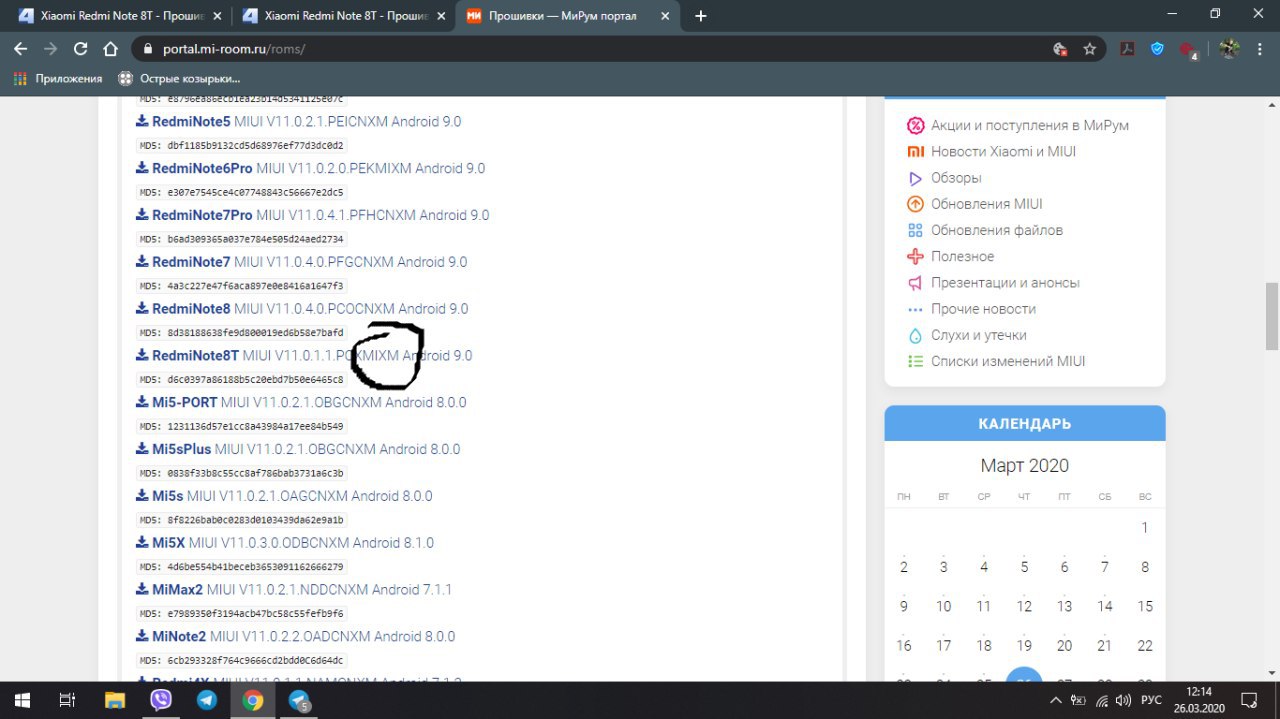This screenshot has height=719, width=1280.
Task: Click the list icon for Списки изменений MIUI
Action: point(915,361)
